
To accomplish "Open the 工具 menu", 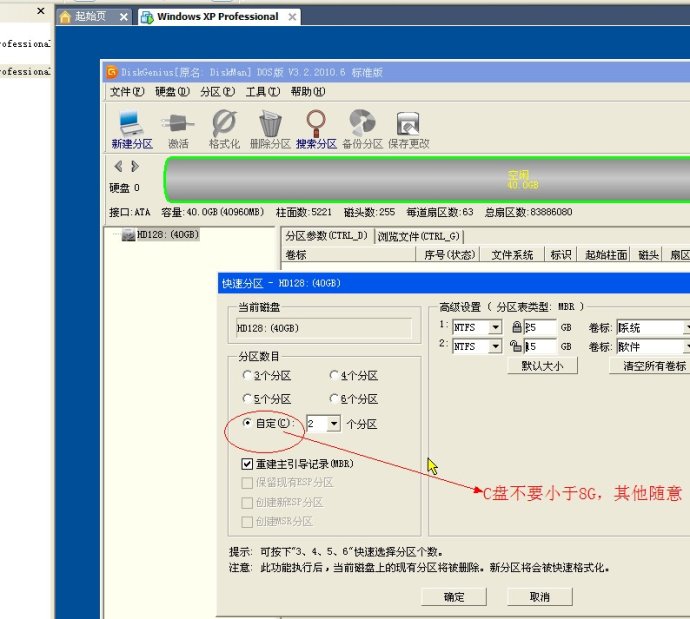I will tap(263, 92).
